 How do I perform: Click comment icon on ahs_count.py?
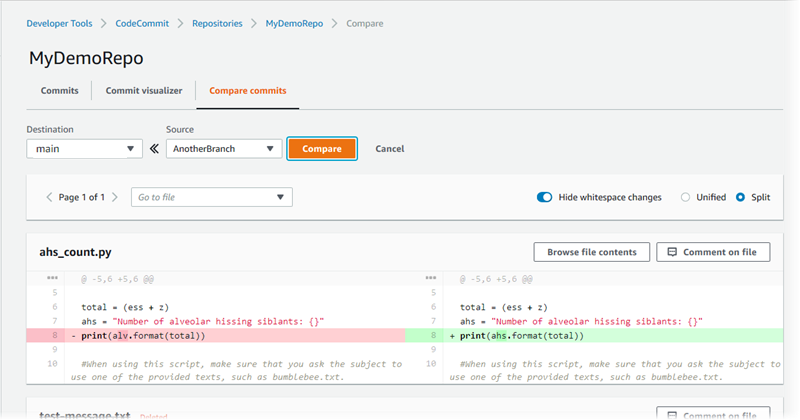pos(672,252)
